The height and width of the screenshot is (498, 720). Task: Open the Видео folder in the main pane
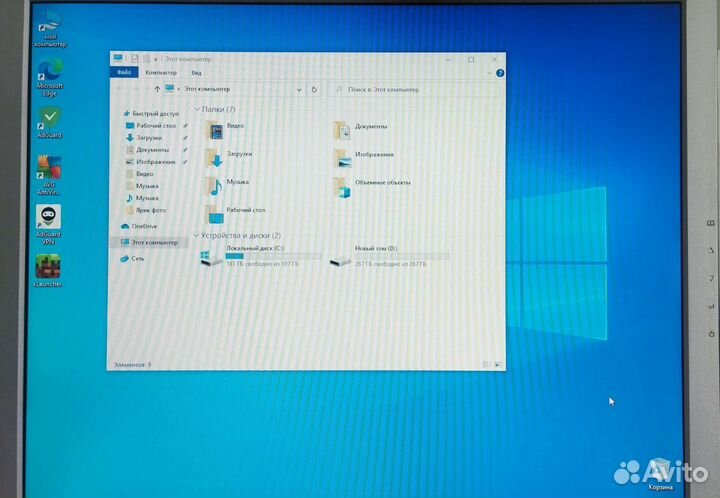pos(225,130)
